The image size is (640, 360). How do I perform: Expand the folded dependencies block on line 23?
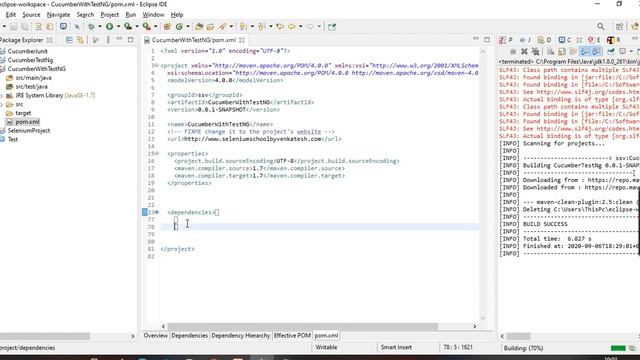(x=157, y=213)
